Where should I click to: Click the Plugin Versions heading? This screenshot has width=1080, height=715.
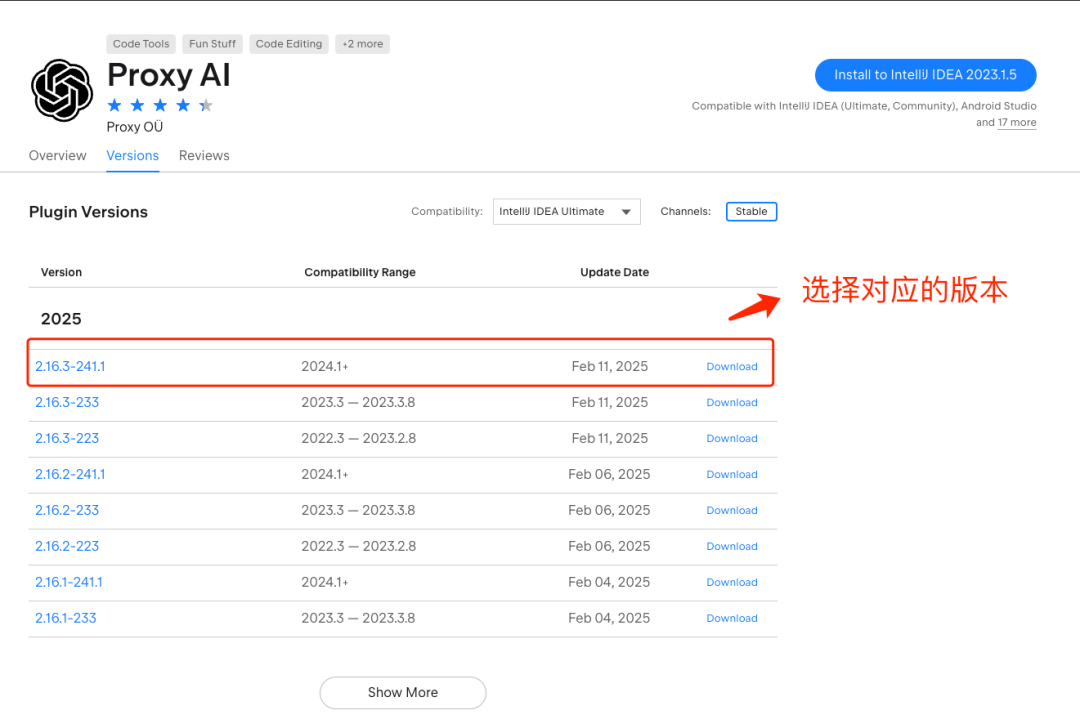coord(88,212)
